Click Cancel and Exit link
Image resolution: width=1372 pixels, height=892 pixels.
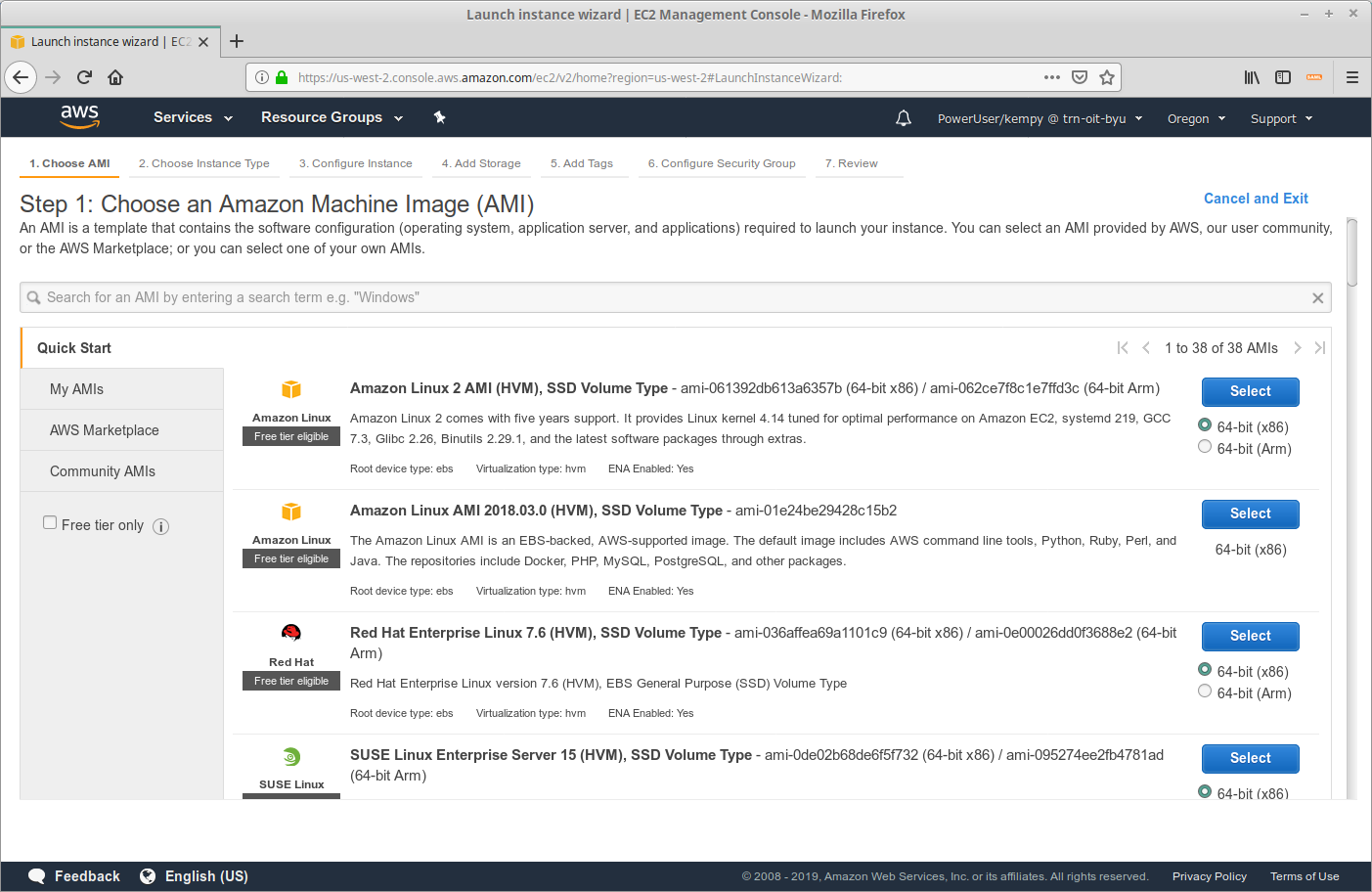[x=1256, y=199]
